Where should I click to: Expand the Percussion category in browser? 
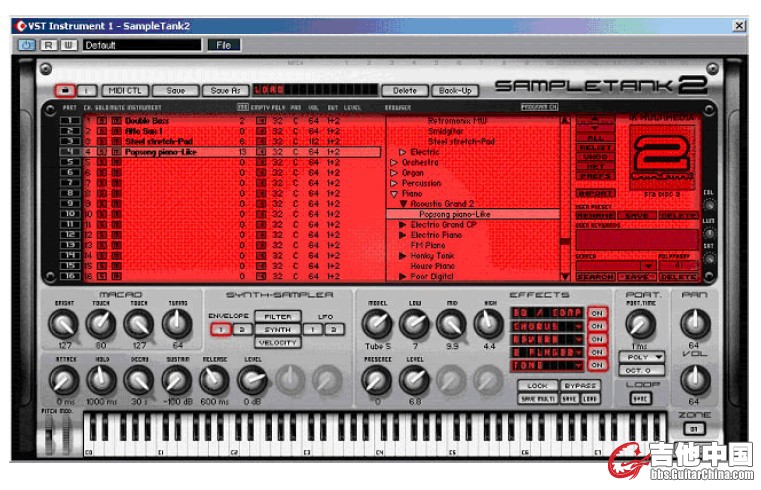[394, 183]
